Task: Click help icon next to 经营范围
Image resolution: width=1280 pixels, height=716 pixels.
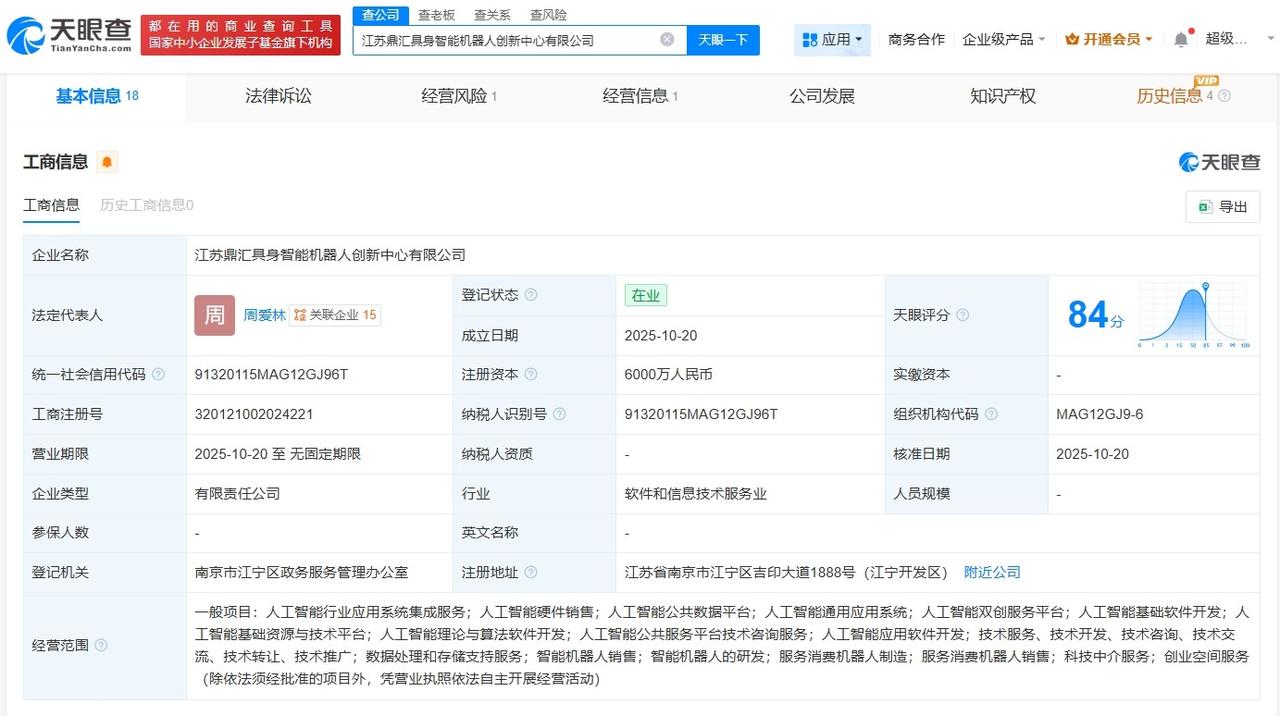Action: [x=101, y=646]
